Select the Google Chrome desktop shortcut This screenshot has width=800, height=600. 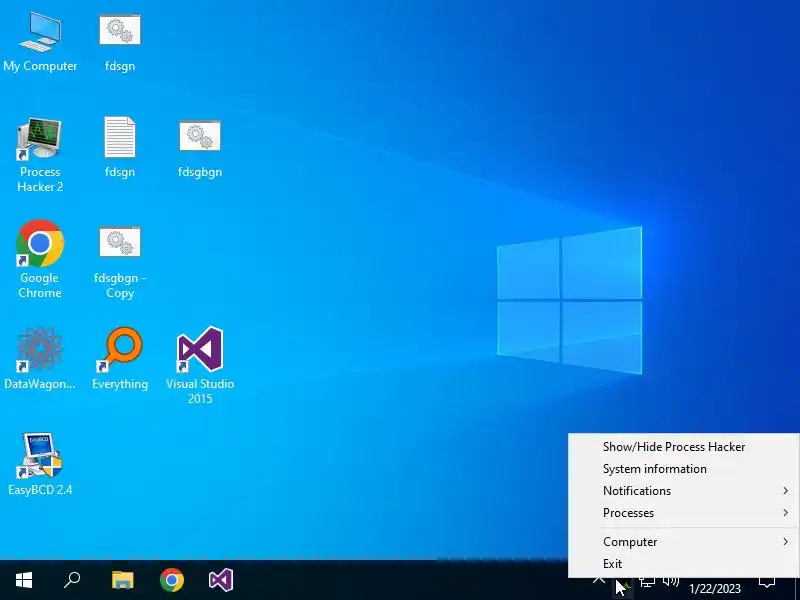point(40,259)
